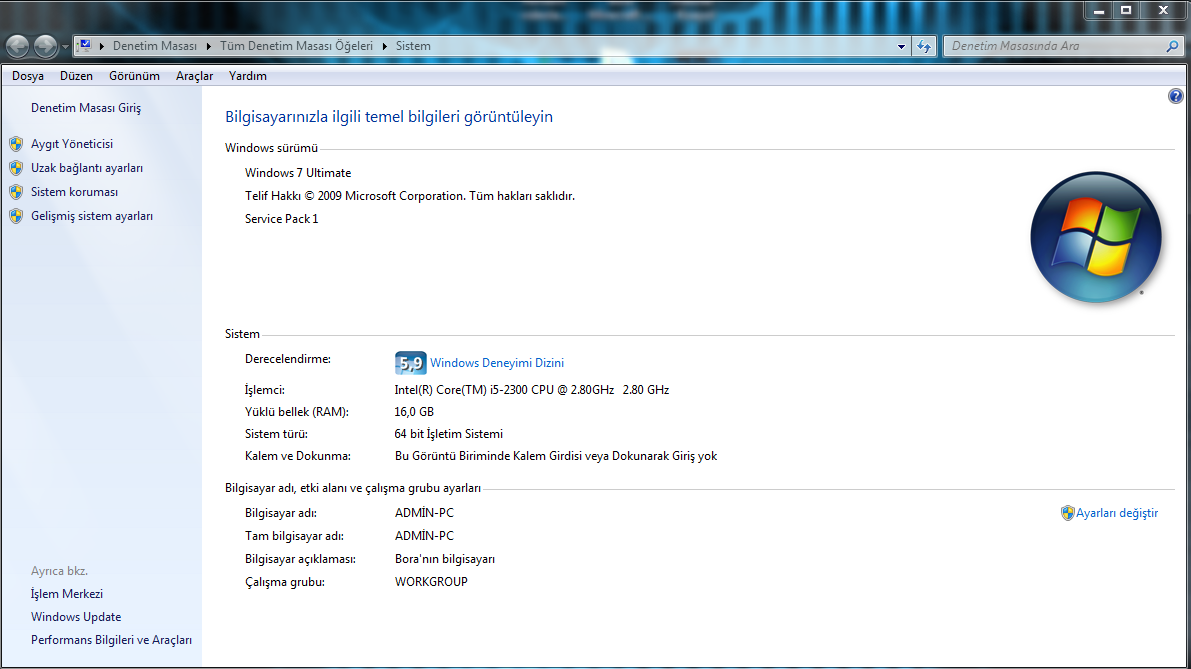Click the Denetim Masası breadcrumb

[x=155, y=46]
